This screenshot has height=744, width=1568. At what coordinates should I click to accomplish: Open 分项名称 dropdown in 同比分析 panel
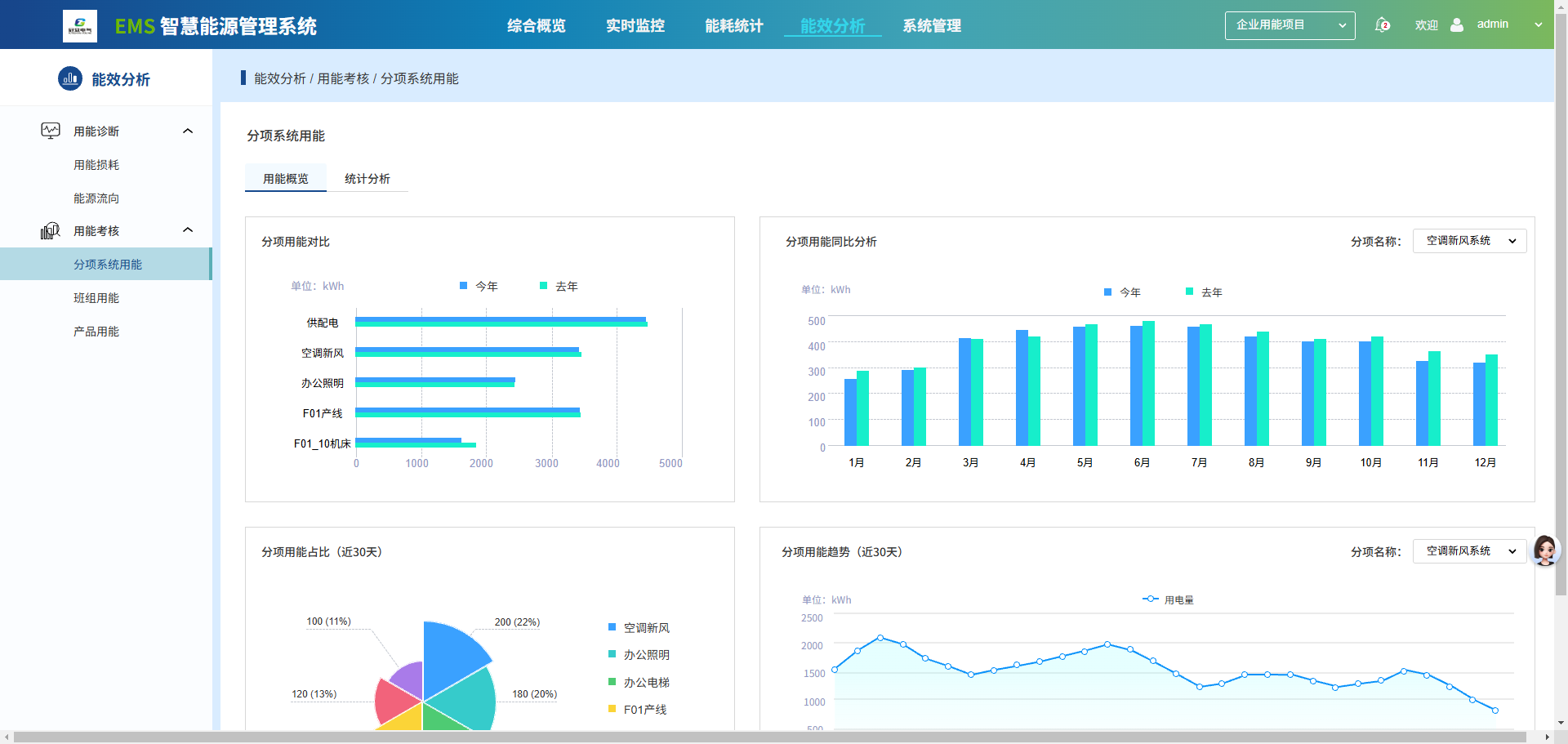click(1469, 241)
